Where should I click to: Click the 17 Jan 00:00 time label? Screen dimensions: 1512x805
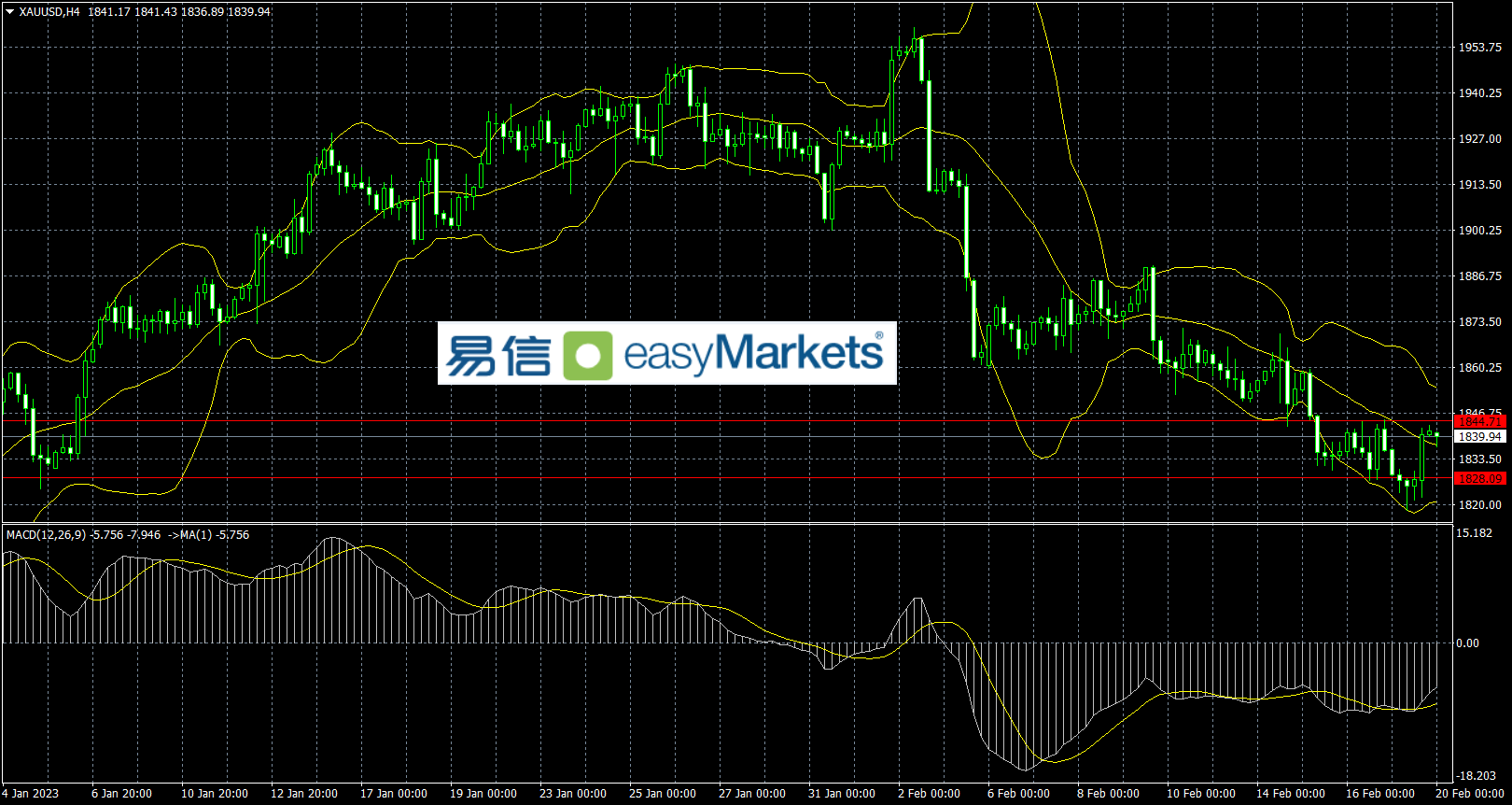pos(394,794)
